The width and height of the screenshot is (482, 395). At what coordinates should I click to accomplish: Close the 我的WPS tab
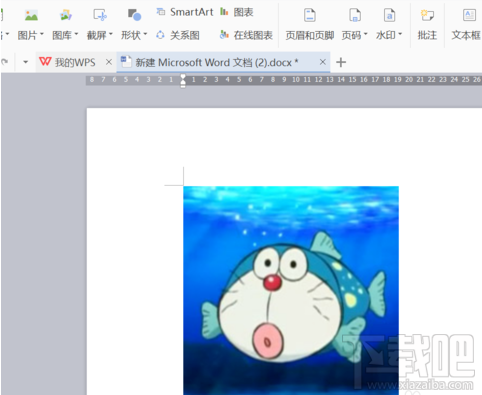(x=109, y=62)
